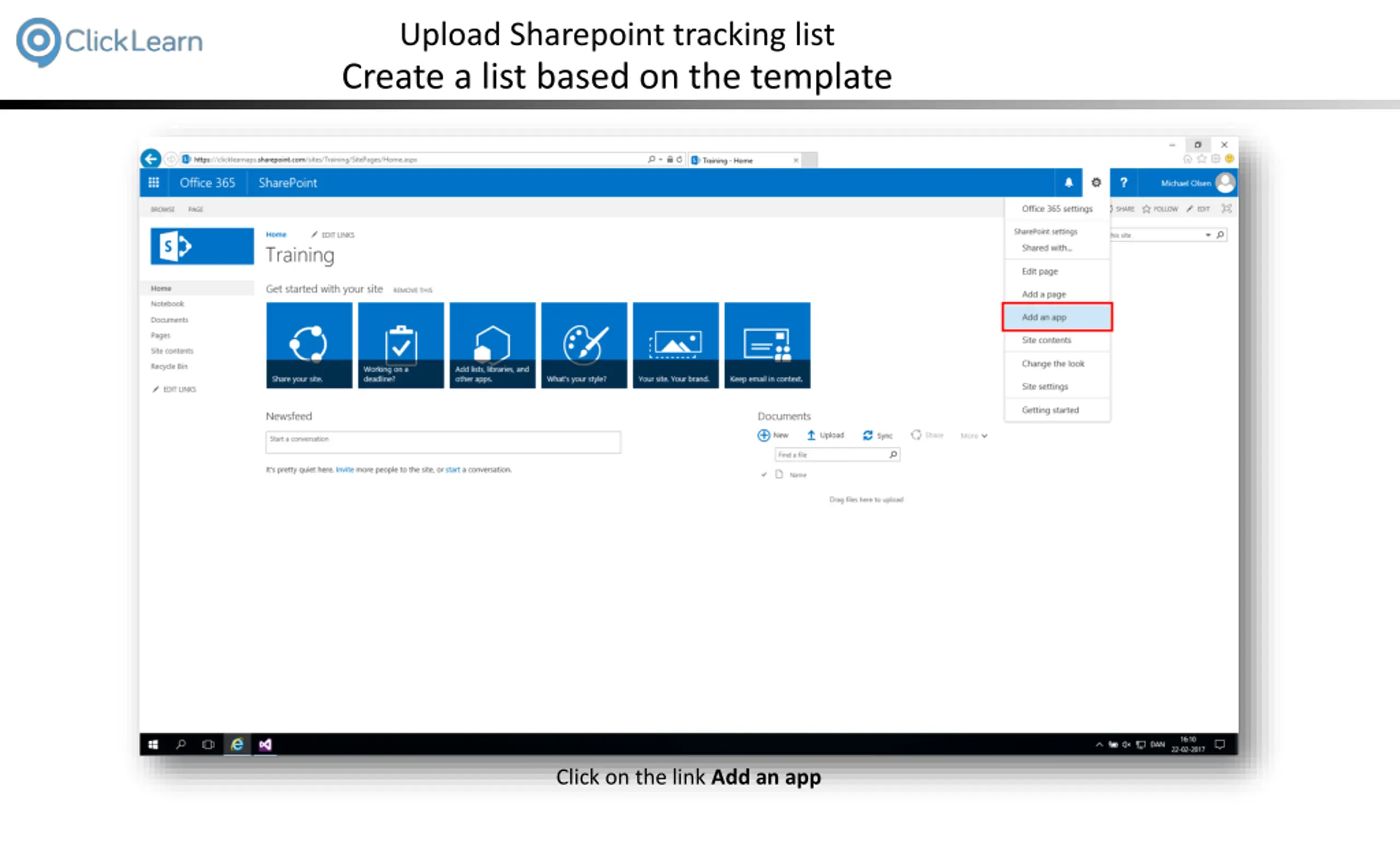Open the 'Your site. Your brand.' tile
This screenshot has height=849, width=1400.
(x=675, y=346)
